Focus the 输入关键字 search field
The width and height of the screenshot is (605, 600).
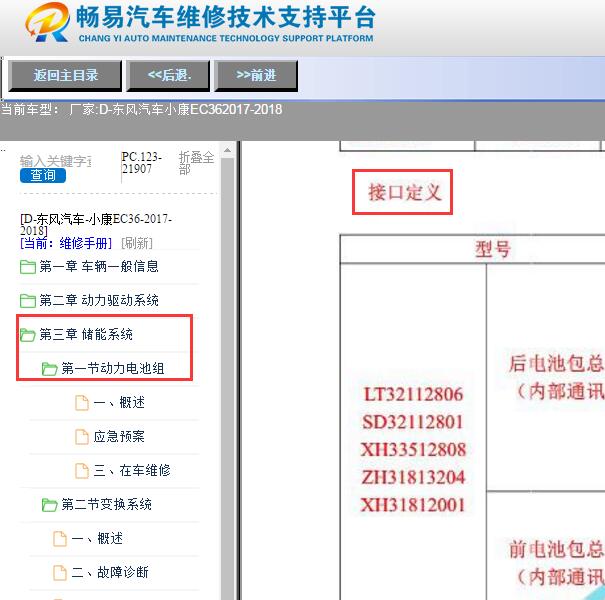(x=56, y=161)
